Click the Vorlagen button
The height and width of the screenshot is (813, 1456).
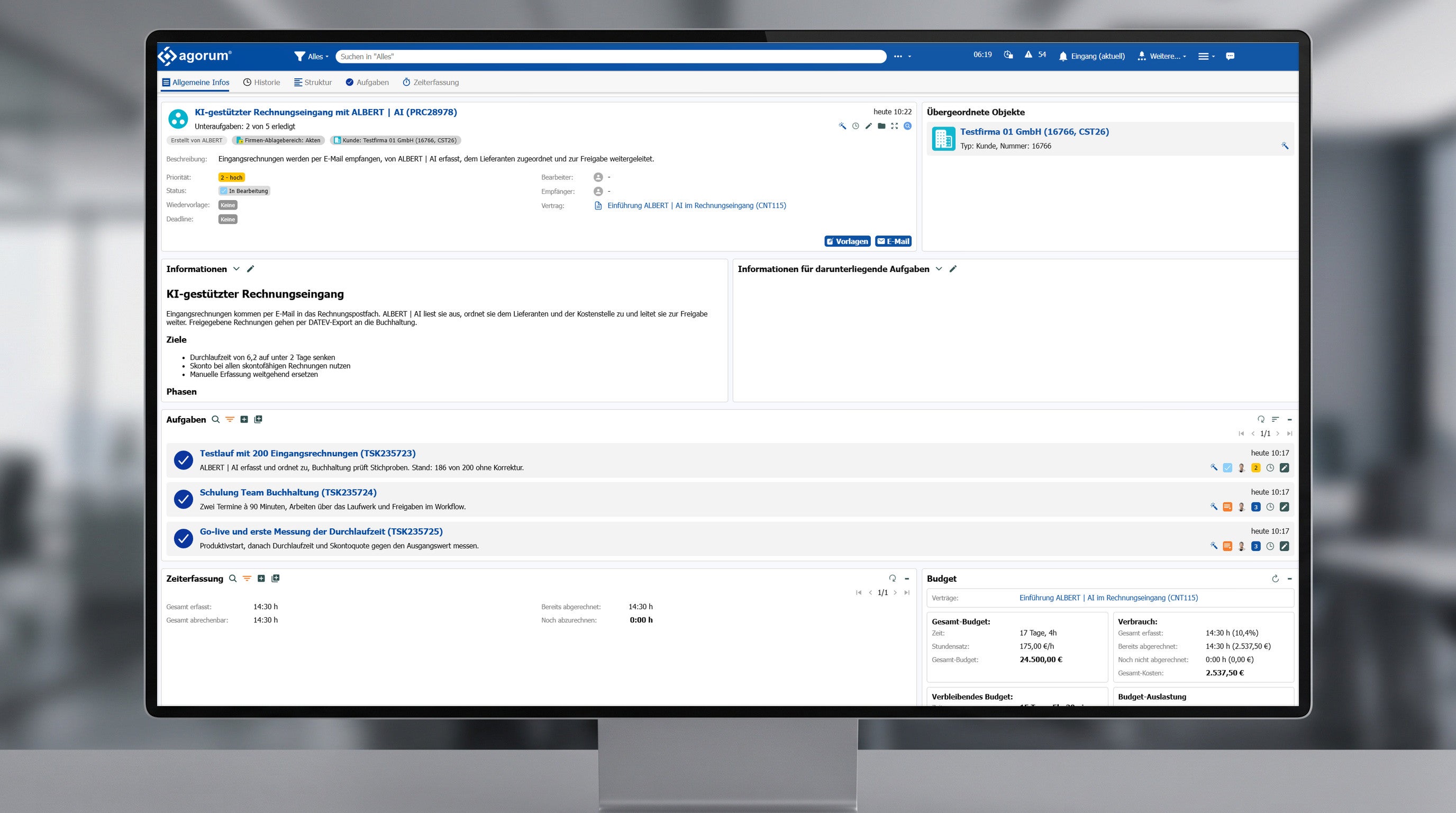point(847,241)
